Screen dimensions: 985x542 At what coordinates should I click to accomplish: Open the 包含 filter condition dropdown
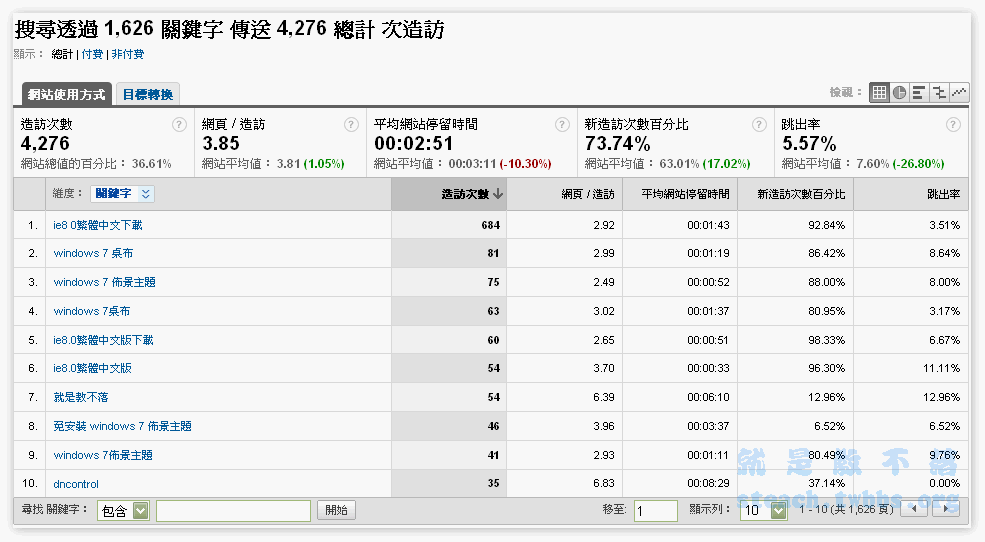click(123, 511)
